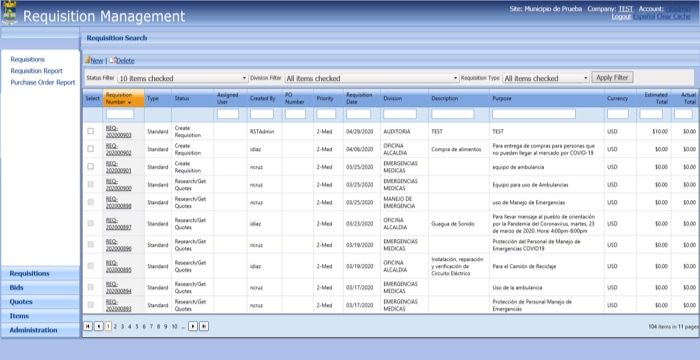
Task: Open the Status Filter dropdown
Action: (183, 78)
